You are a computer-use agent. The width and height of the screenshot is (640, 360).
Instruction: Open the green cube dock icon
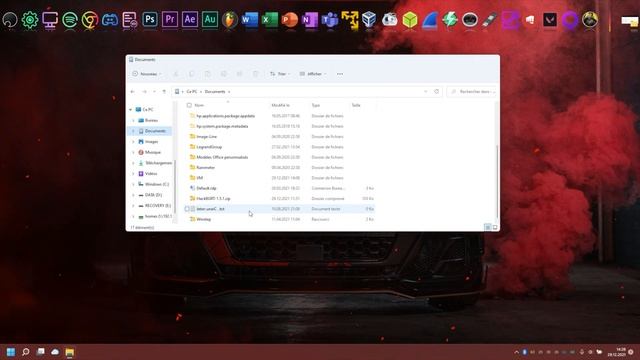pos(410,20)
